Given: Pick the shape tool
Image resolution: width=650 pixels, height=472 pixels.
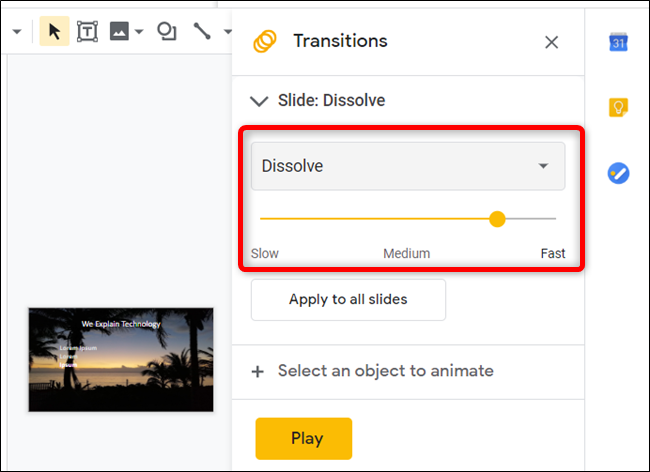Looking at the screenshot, I should tap(167, 32).
